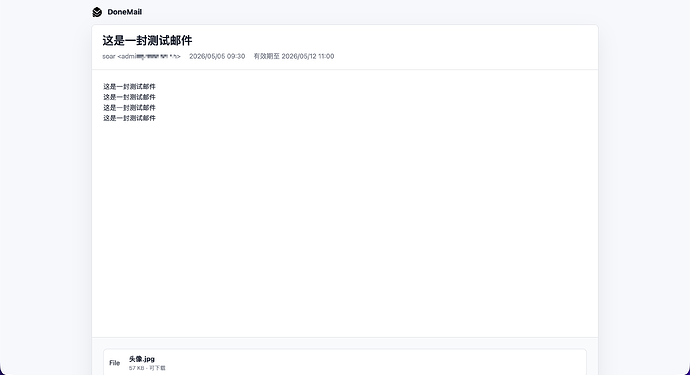Click the attachment size text 57 KB · 可下载
Viewport: 690px width, 375px height.
pyautogui.click(x=147, y=368)
